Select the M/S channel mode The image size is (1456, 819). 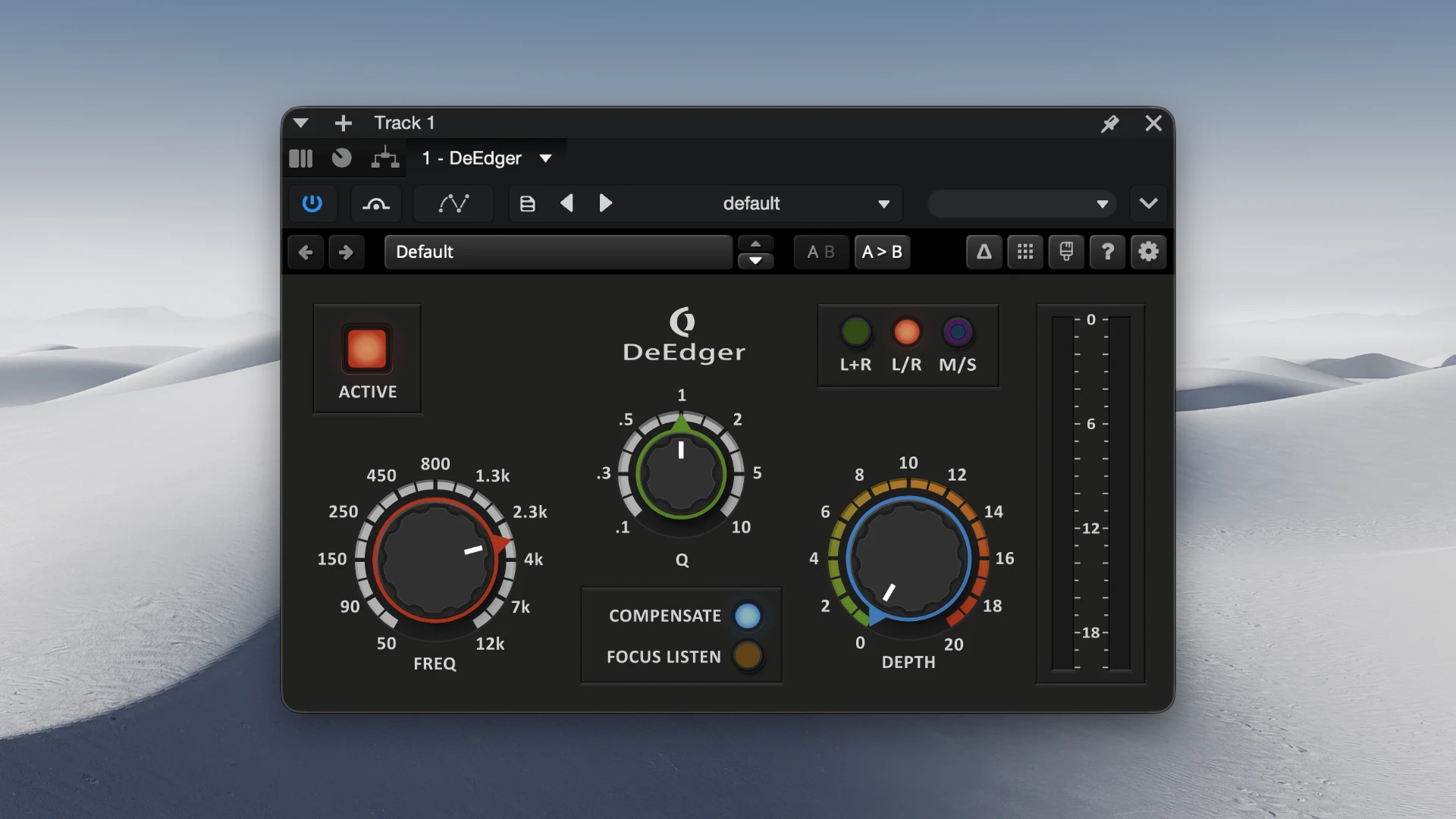click(957, 332)
